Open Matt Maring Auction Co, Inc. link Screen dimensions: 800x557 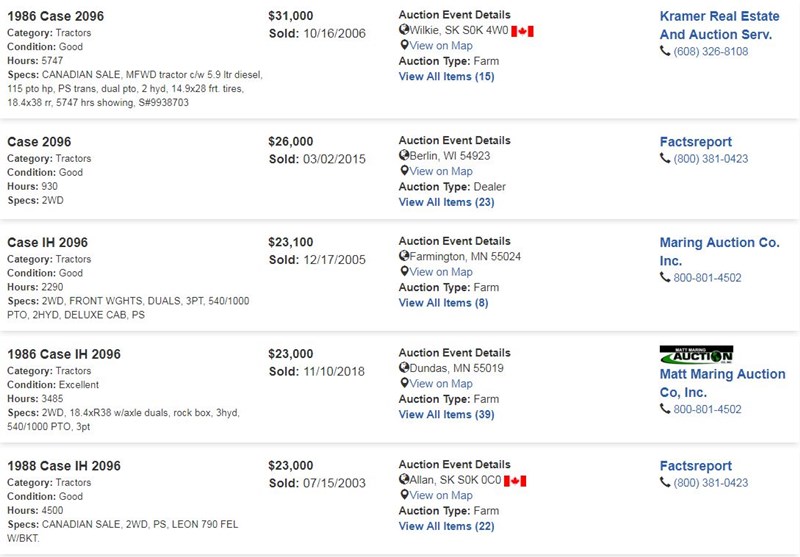722,383
